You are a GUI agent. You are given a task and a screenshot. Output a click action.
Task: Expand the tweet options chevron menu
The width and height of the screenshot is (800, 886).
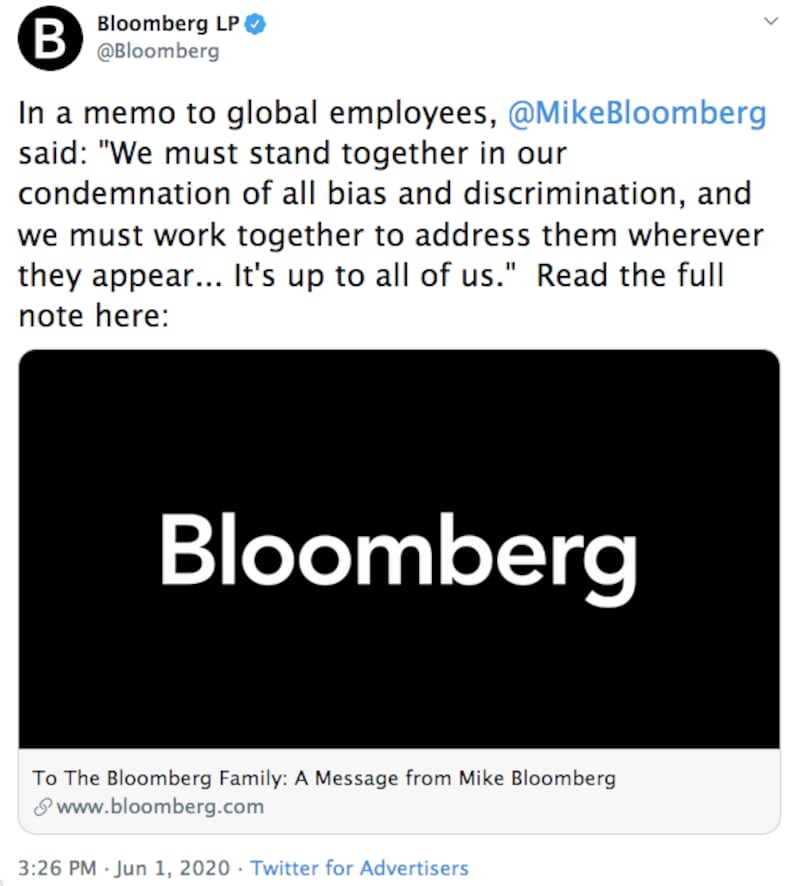771,21
